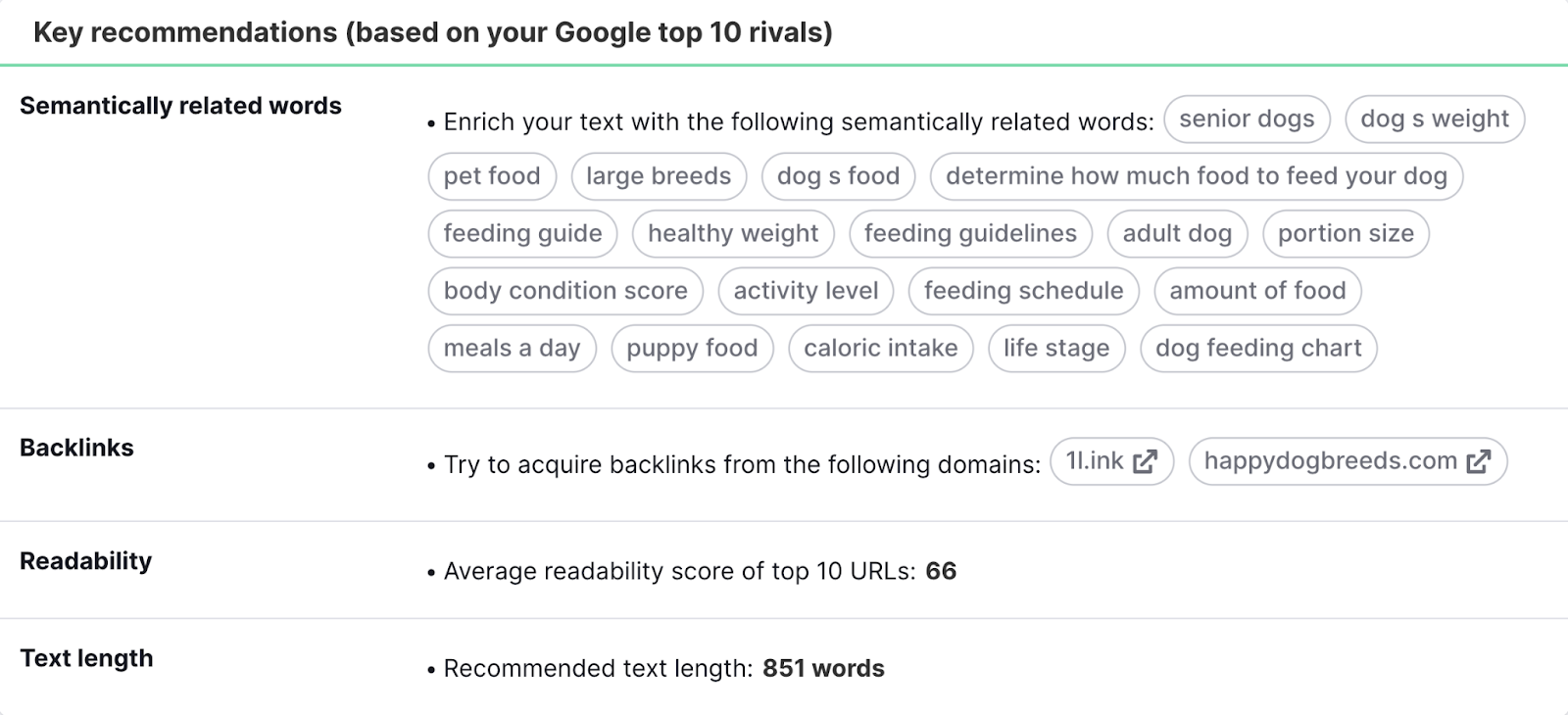
Task: Select the 'feeding guide' keyword chip
Action: [x=521, y=233]
